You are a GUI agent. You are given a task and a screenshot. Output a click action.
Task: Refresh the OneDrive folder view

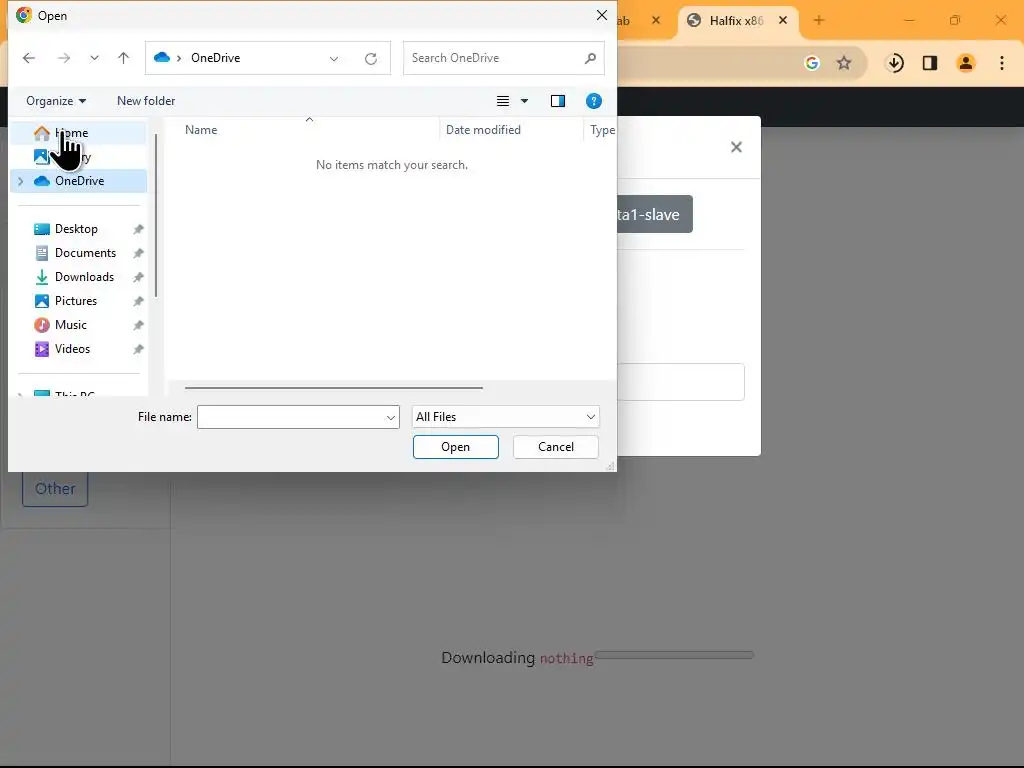coord(371,59)
